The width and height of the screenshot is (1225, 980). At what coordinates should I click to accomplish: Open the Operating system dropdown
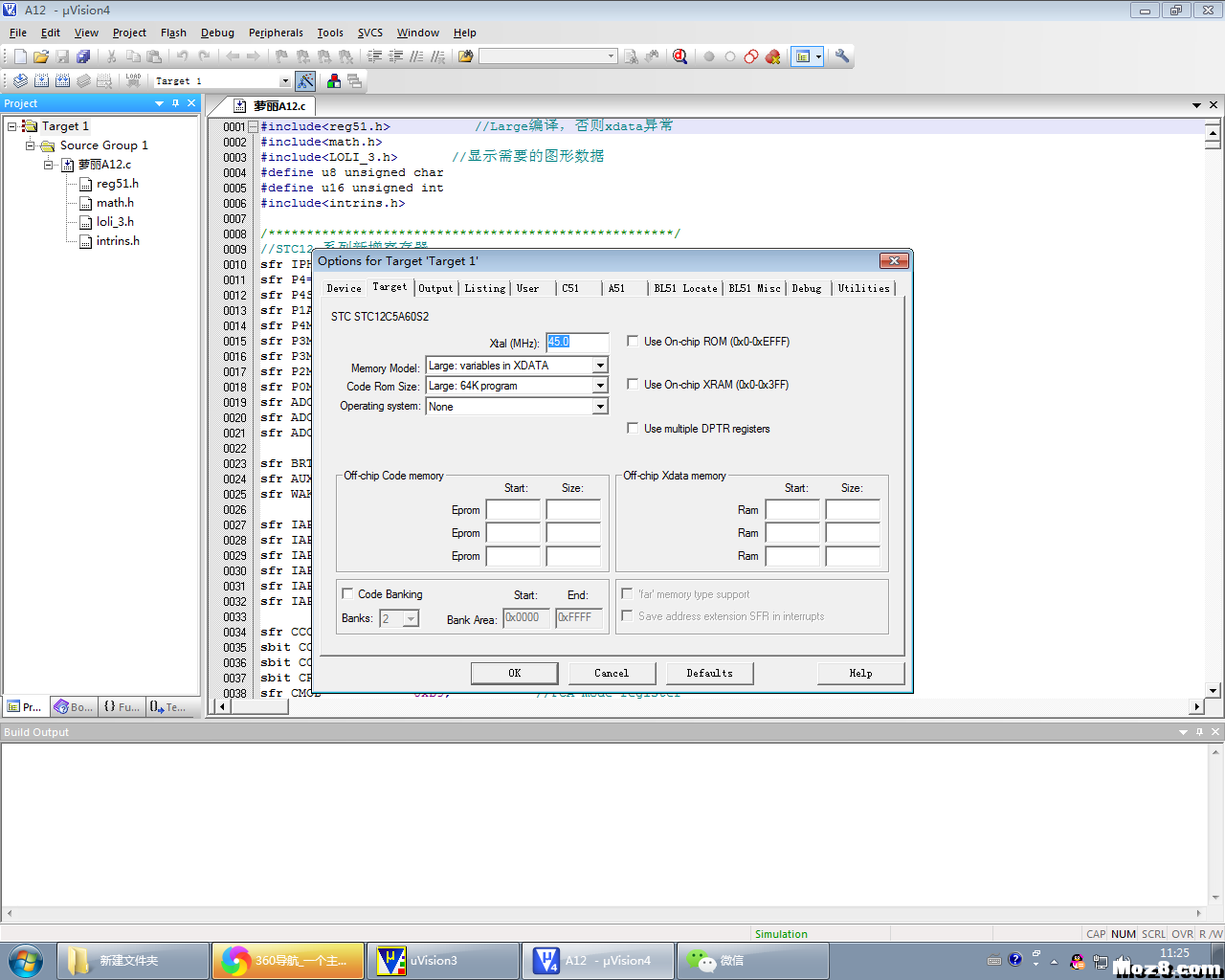click(x=600, y=407)
